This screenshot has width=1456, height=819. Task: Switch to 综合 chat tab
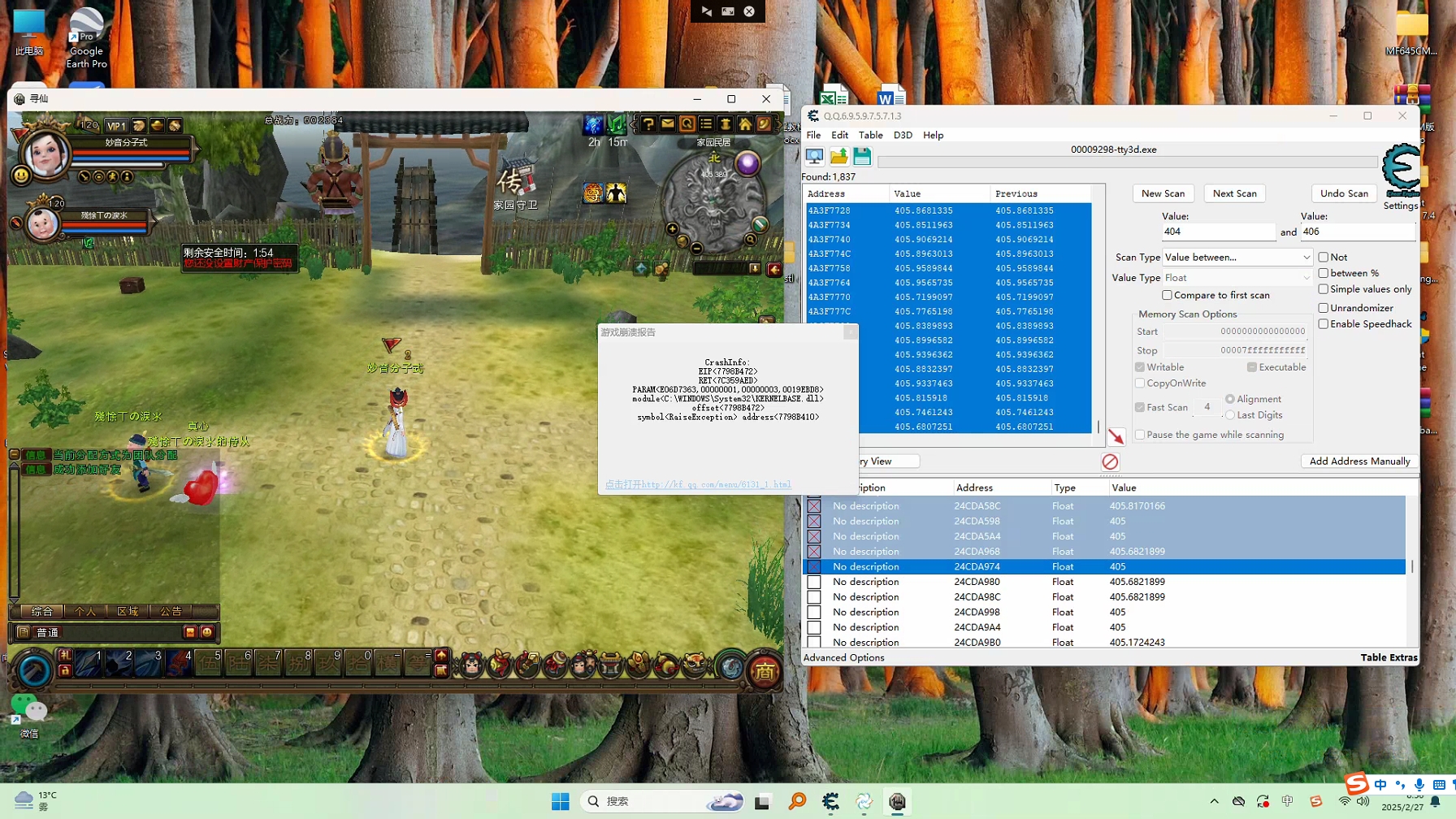tap(42, 611)
